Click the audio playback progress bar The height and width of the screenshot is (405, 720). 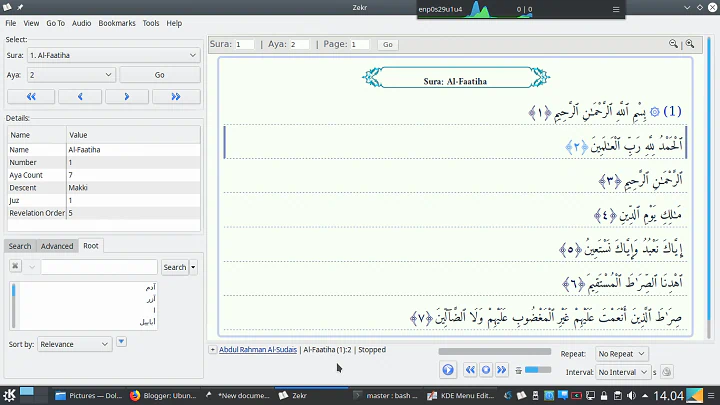click(495, 351)
